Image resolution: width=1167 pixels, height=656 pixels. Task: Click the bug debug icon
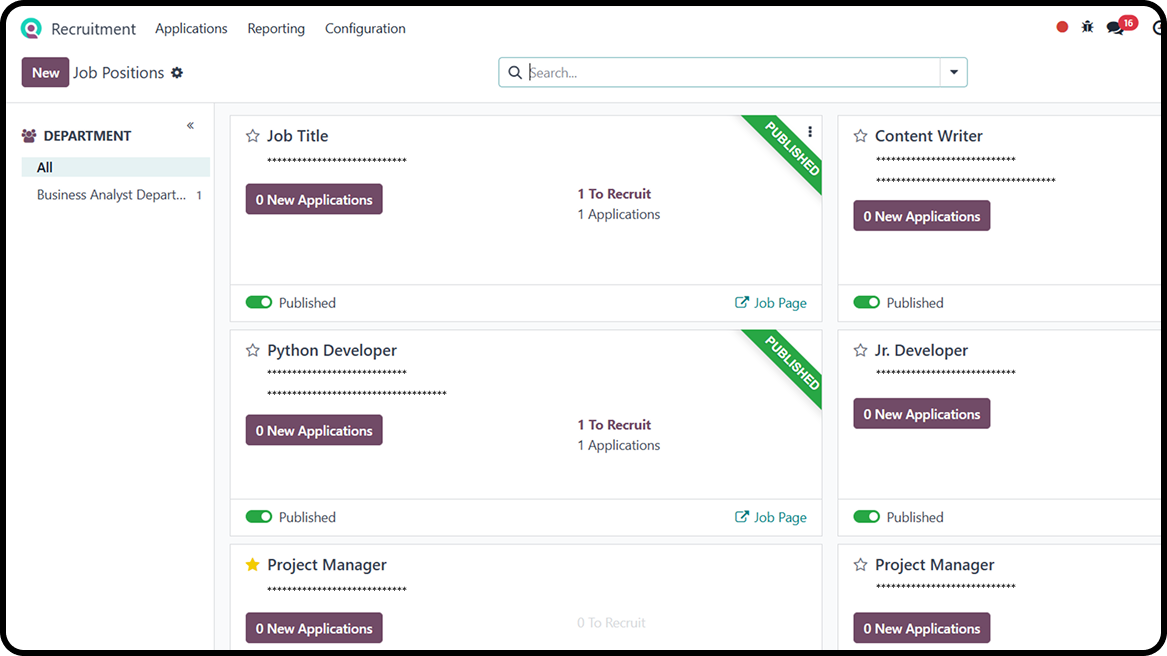pos(1088,27)
